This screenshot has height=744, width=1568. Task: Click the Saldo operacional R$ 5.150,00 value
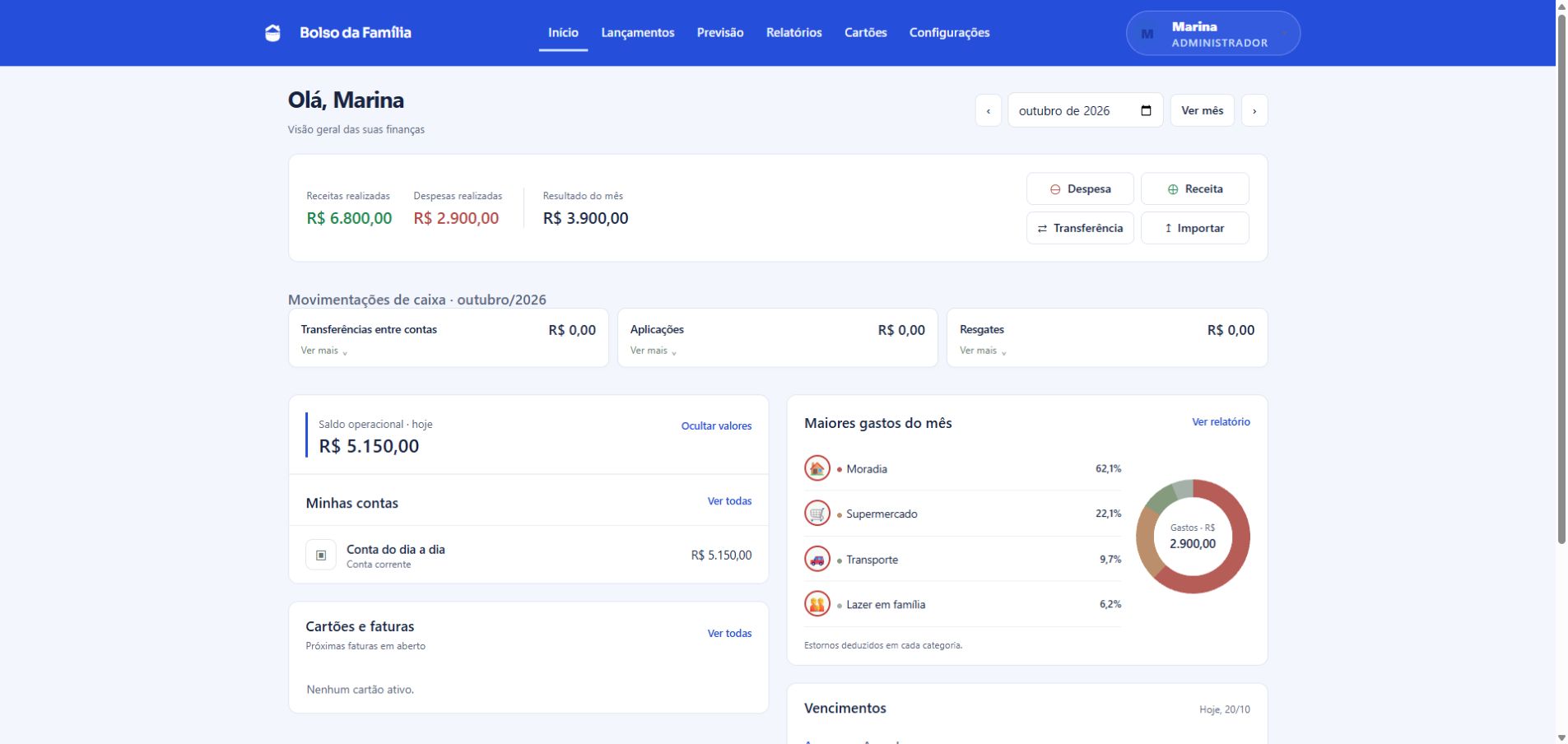pos(369,446)
